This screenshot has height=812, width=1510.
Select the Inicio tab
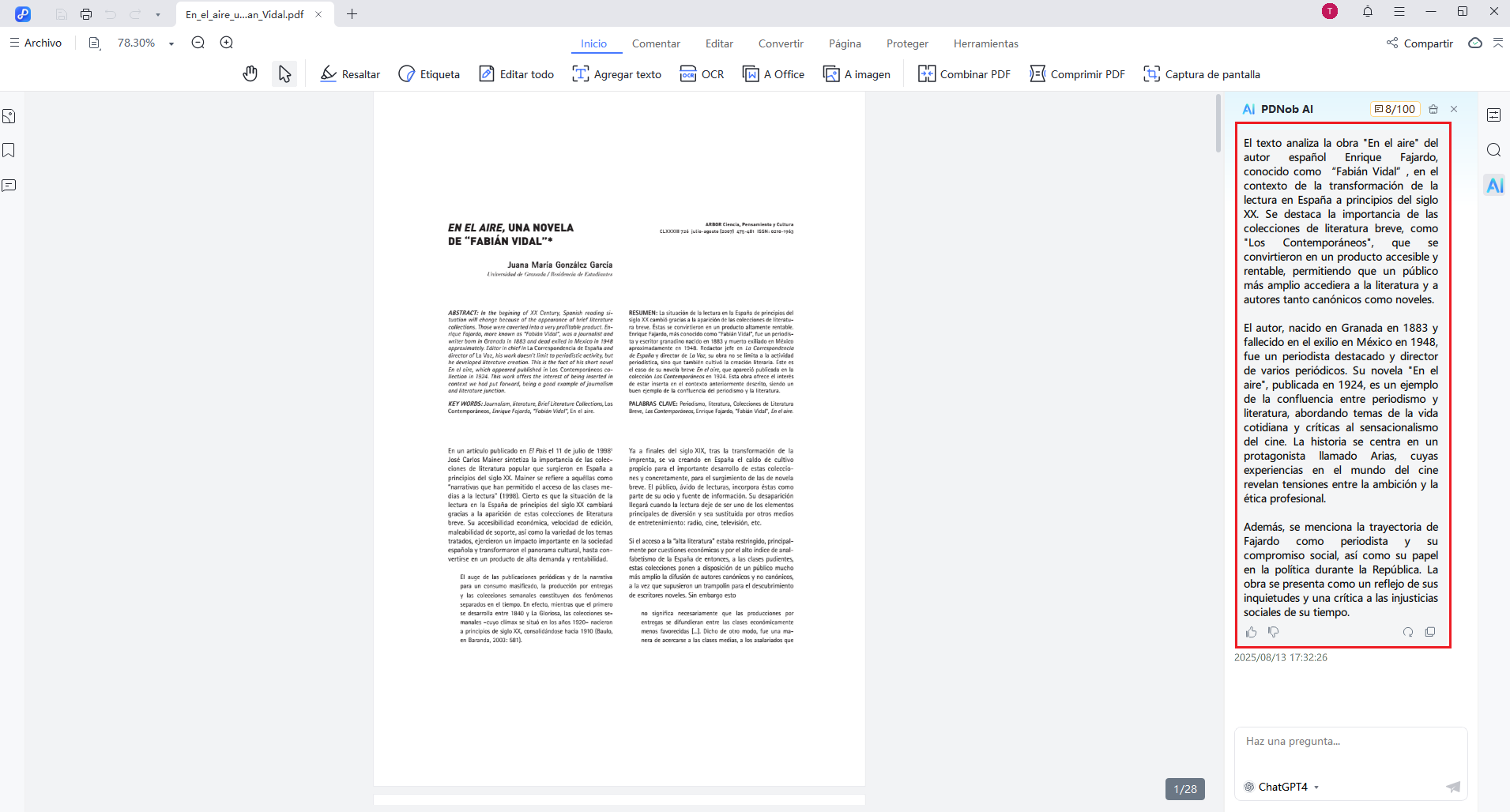[x=594, y=43]
